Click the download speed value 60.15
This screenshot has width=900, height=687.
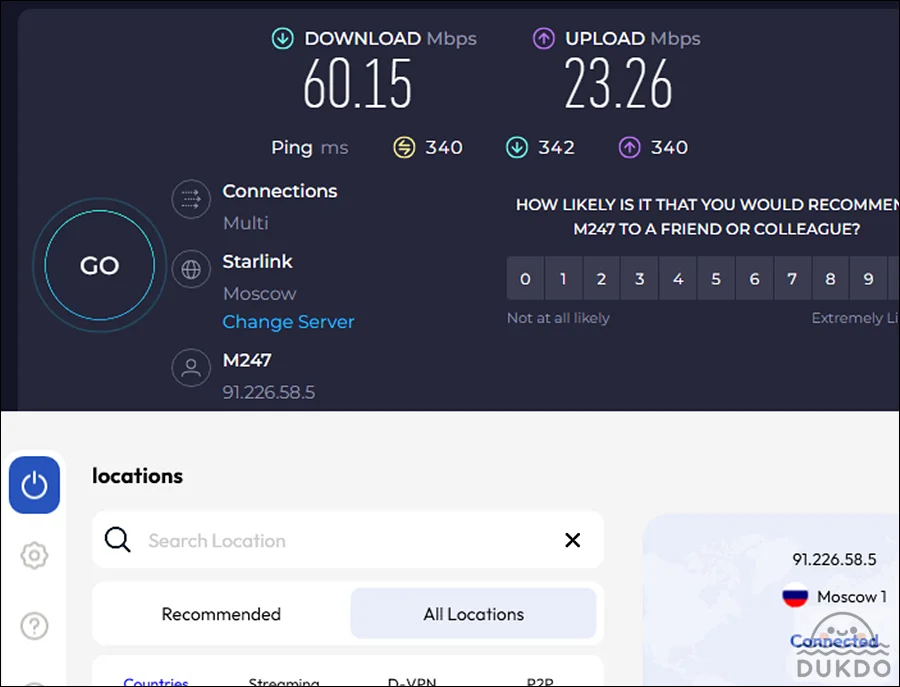358,84
